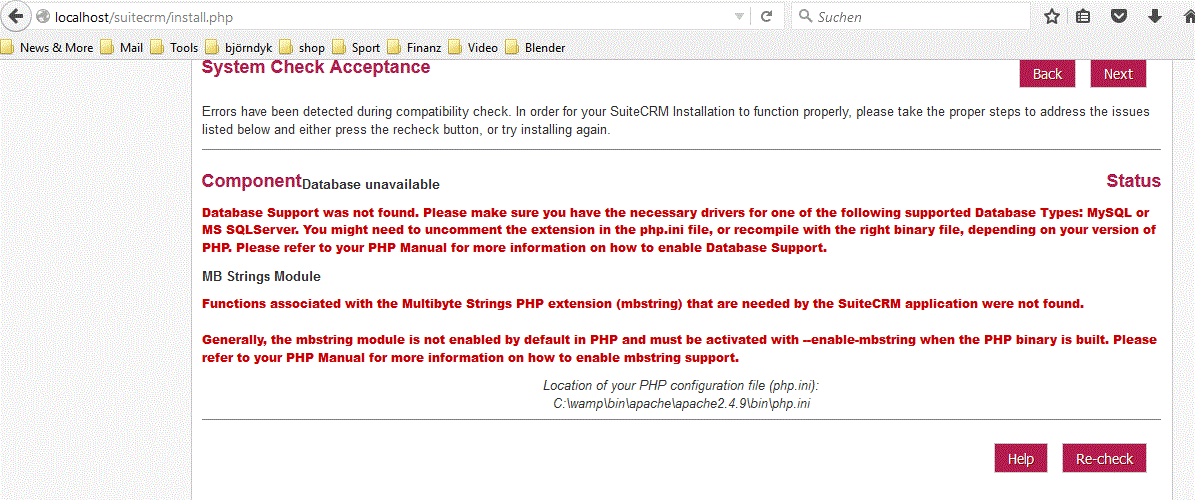
Task: Open Mail bookmark folder
Action: click(122, 47)
